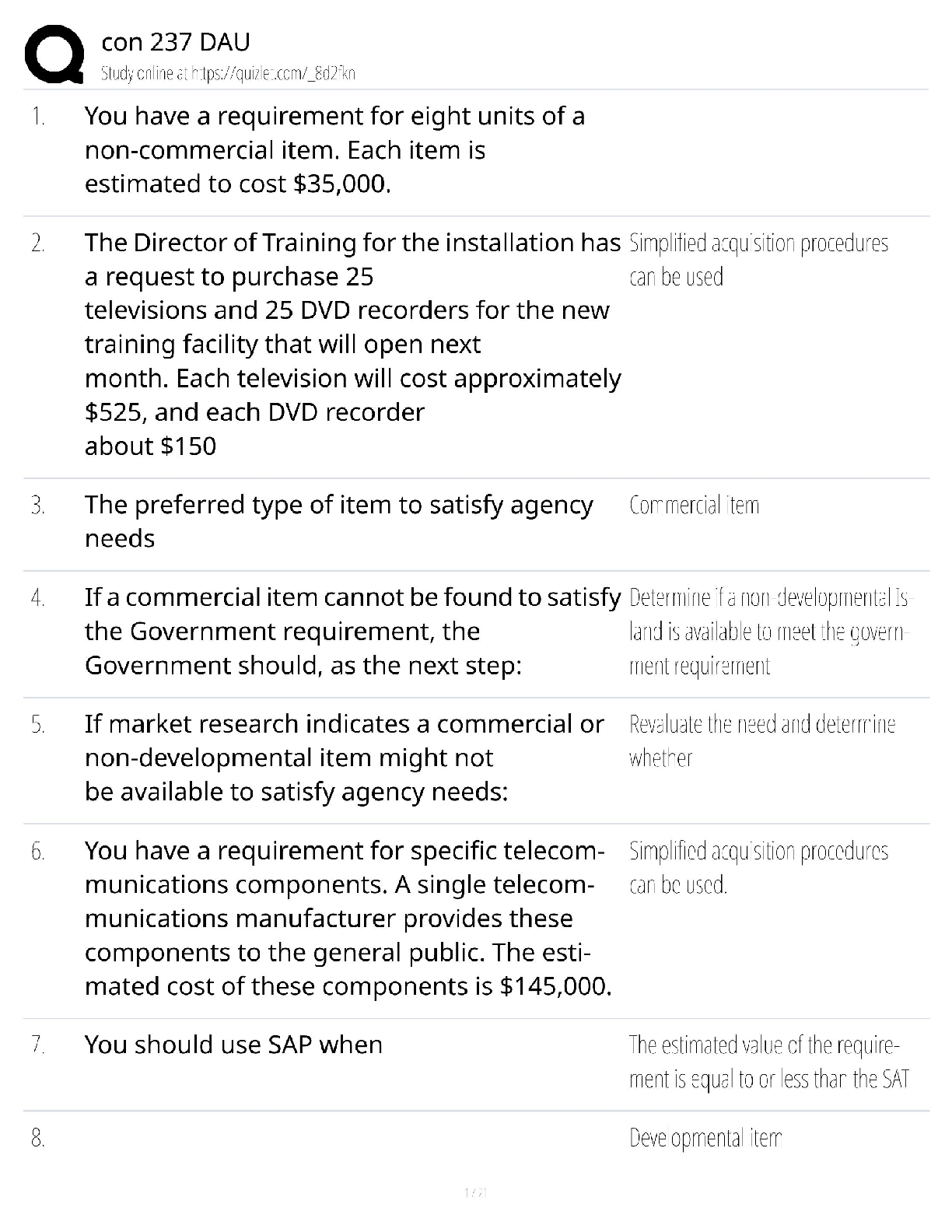Image resolution: width=952 pixels, height=1232 pixels.
Task: Select the "Revaluate the need" answer
Action: 761,740
